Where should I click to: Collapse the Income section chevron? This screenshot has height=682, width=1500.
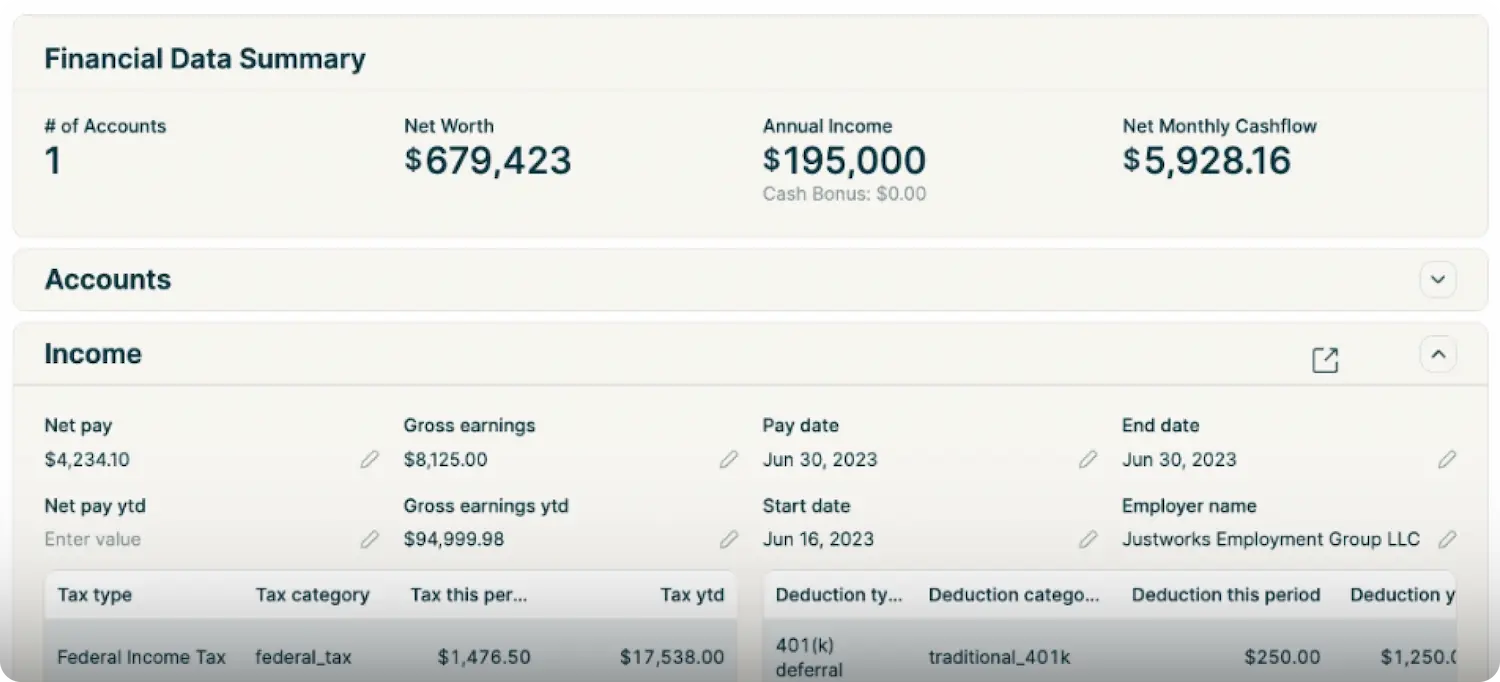coord(1438,354)
